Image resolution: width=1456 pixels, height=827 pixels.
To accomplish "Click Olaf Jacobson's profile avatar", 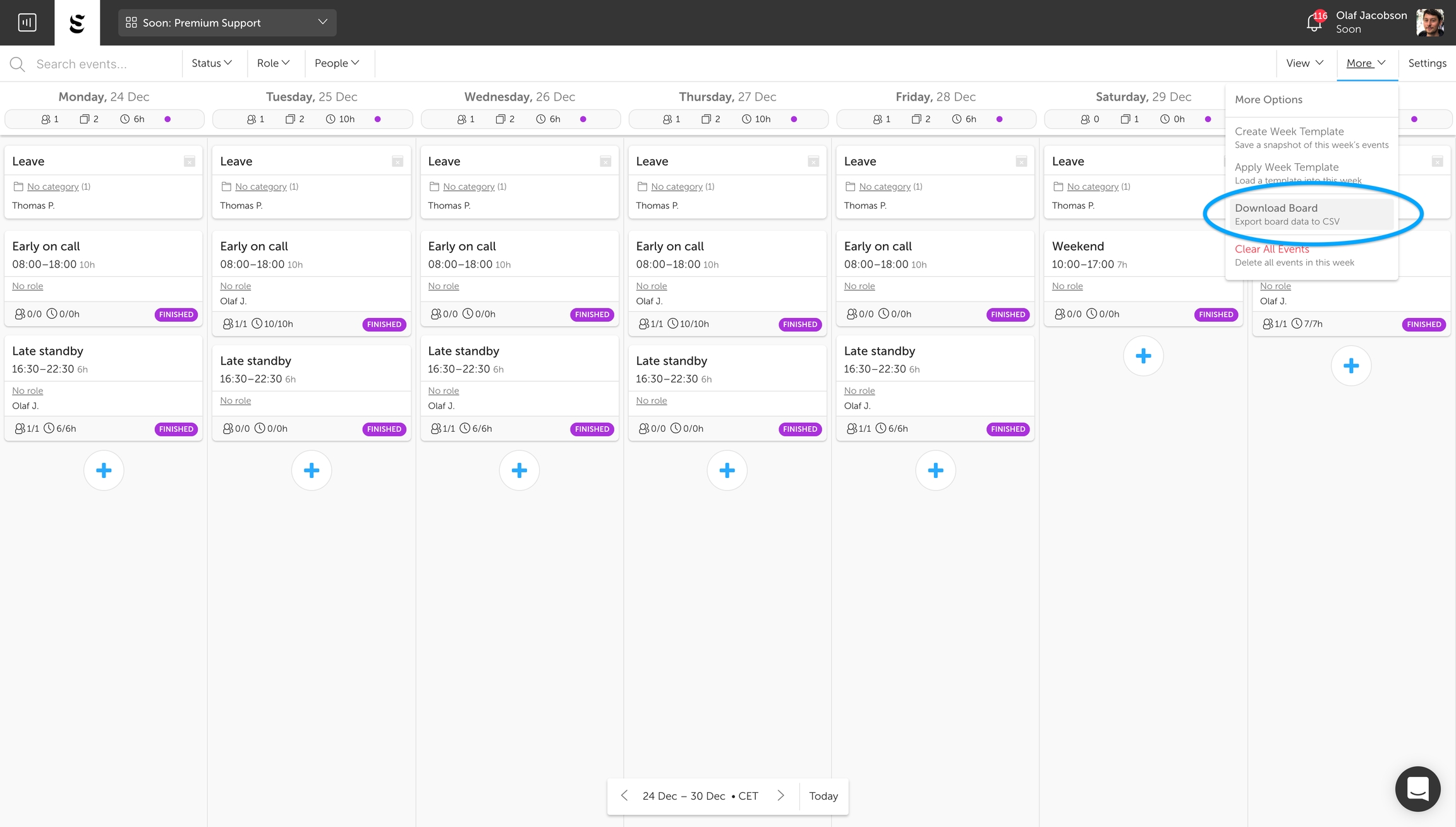I will pos(1430,23).
